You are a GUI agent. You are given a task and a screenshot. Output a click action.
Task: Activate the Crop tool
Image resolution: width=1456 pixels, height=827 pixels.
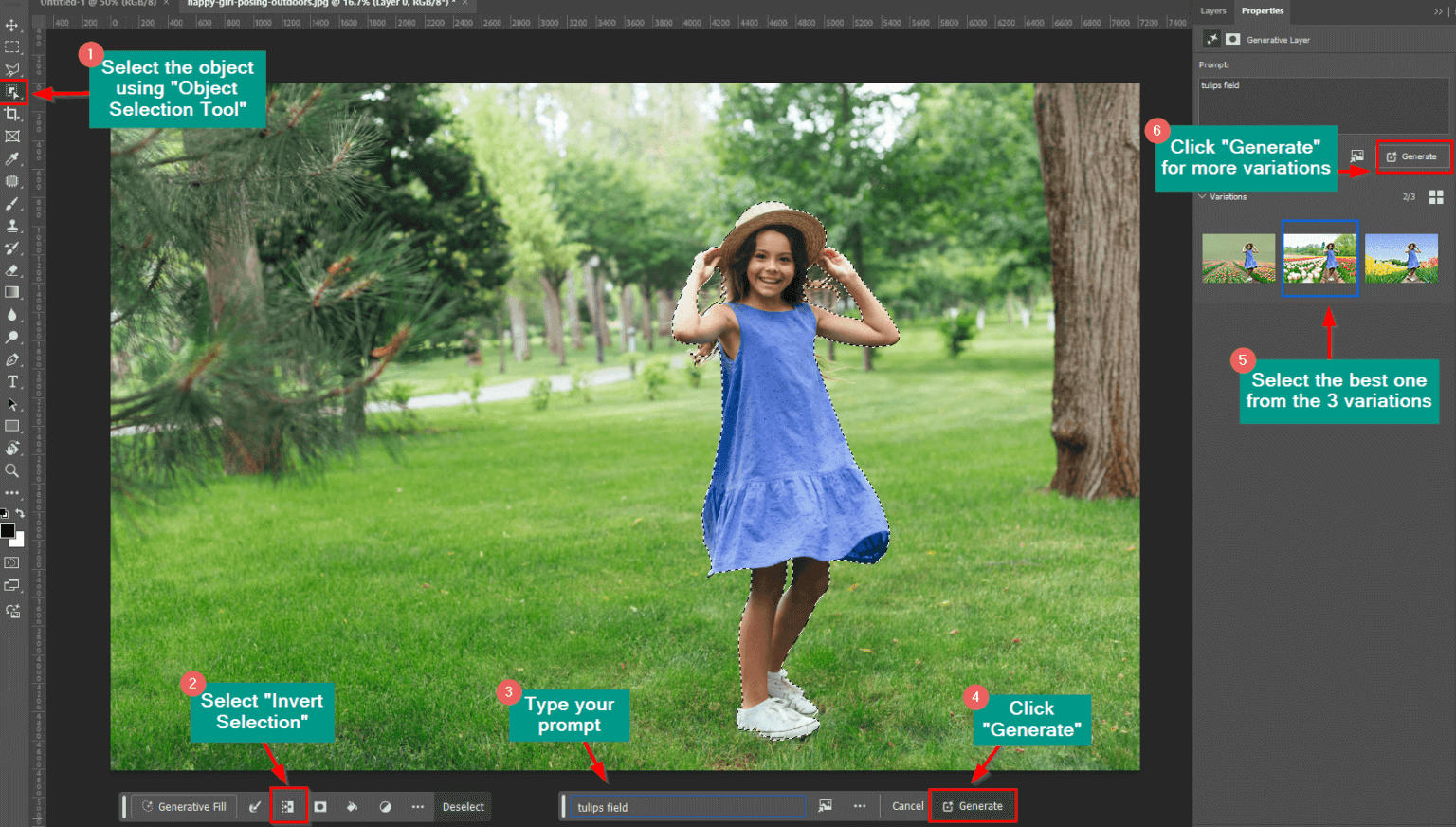12,114
